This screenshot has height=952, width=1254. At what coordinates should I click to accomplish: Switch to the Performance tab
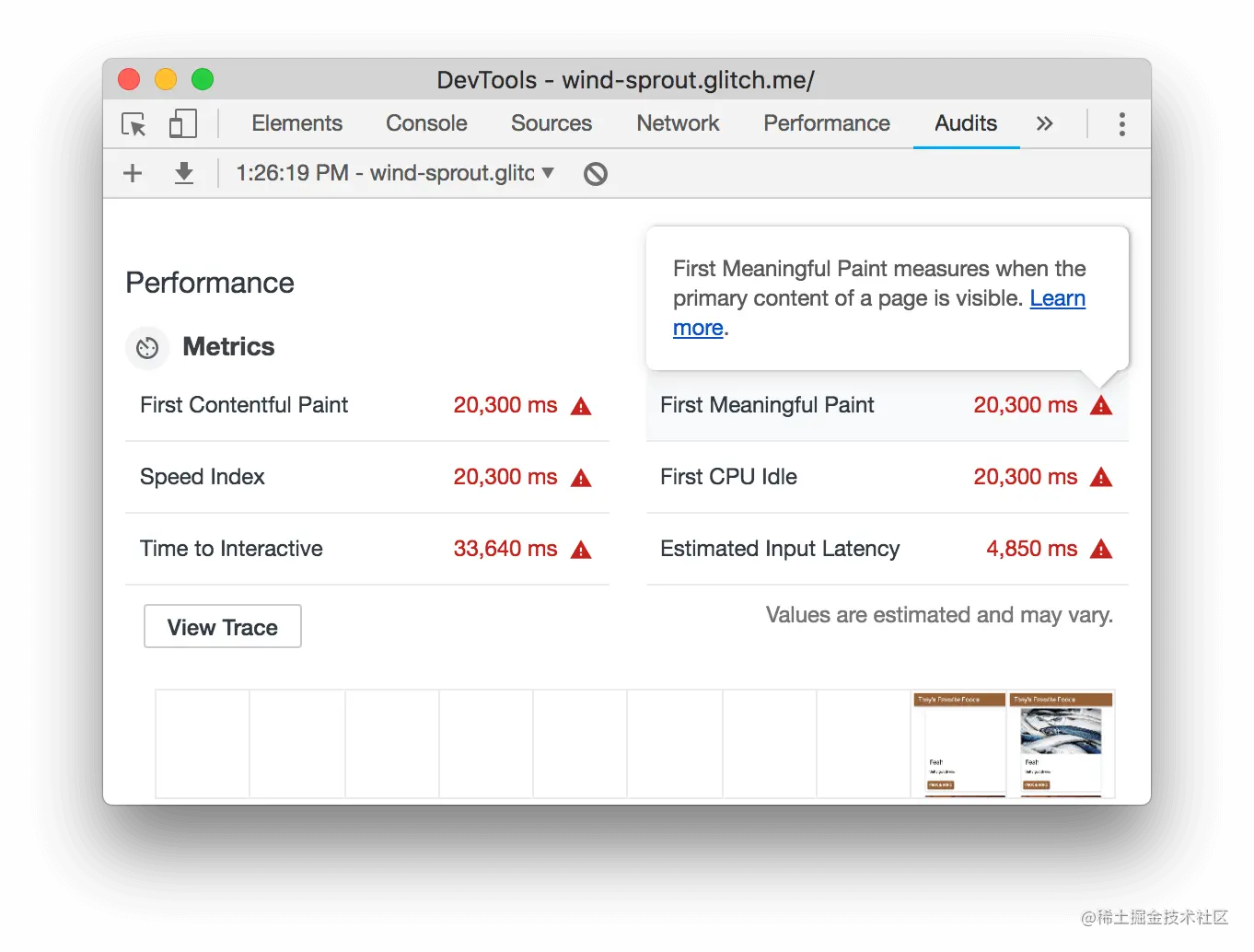coord(827,123)
